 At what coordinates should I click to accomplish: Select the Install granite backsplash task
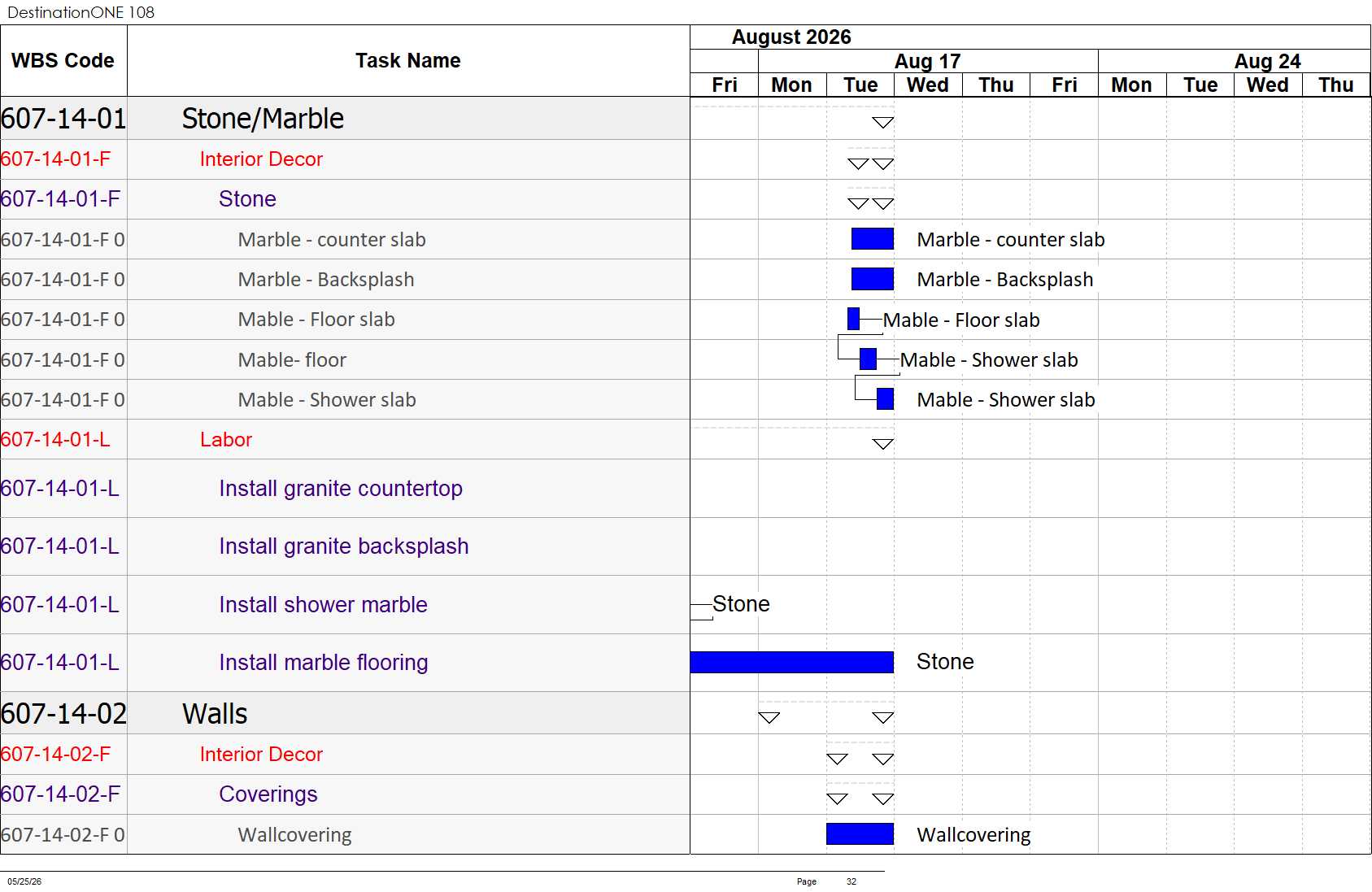click(x=344, y=546)
